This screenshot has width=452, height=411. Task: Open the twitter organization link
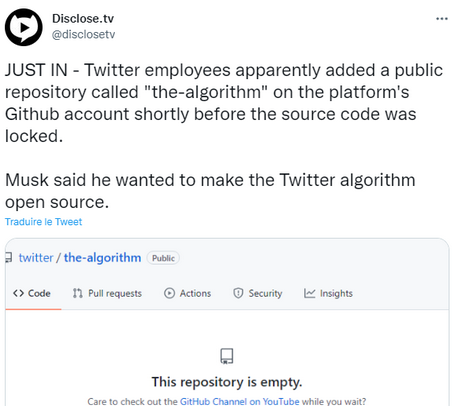(36, 258)
